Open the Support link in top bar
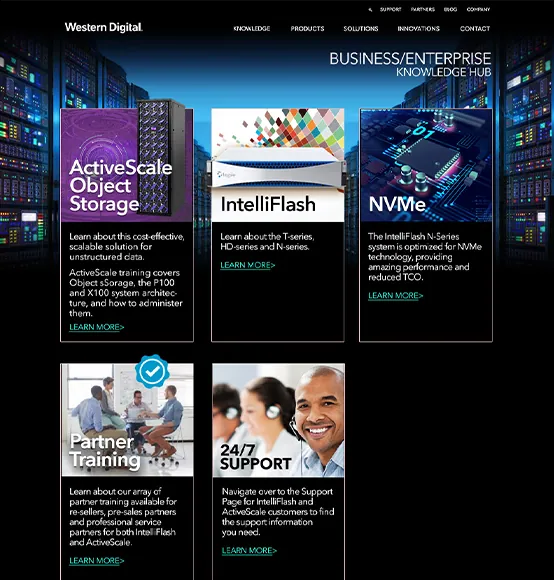 pyautogui.click(x=391, y=9)
